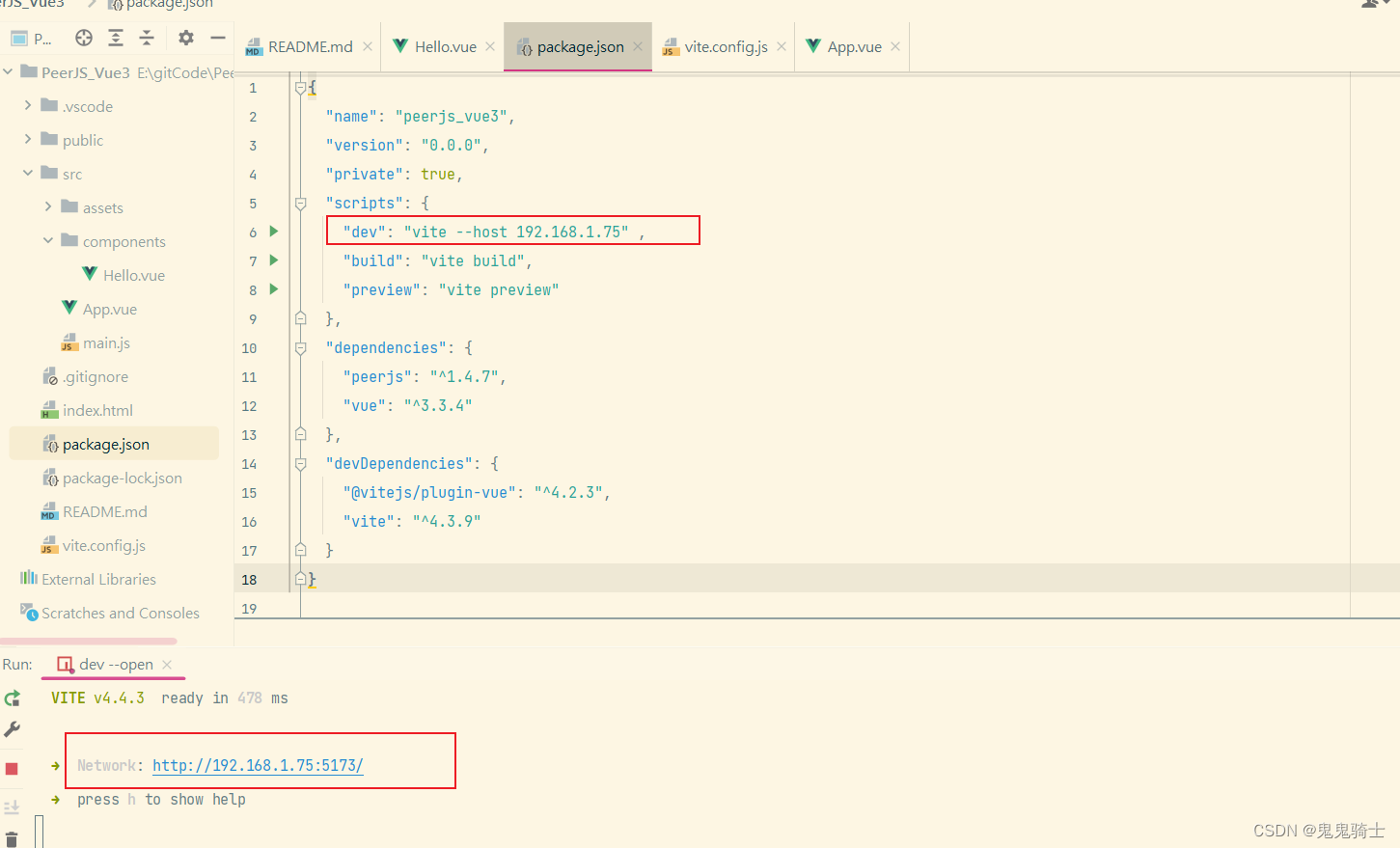The width and height of the screenshot is (1400, 848).
Task: Click the Rerun icon in Run panel
Action: click(12, 698)
